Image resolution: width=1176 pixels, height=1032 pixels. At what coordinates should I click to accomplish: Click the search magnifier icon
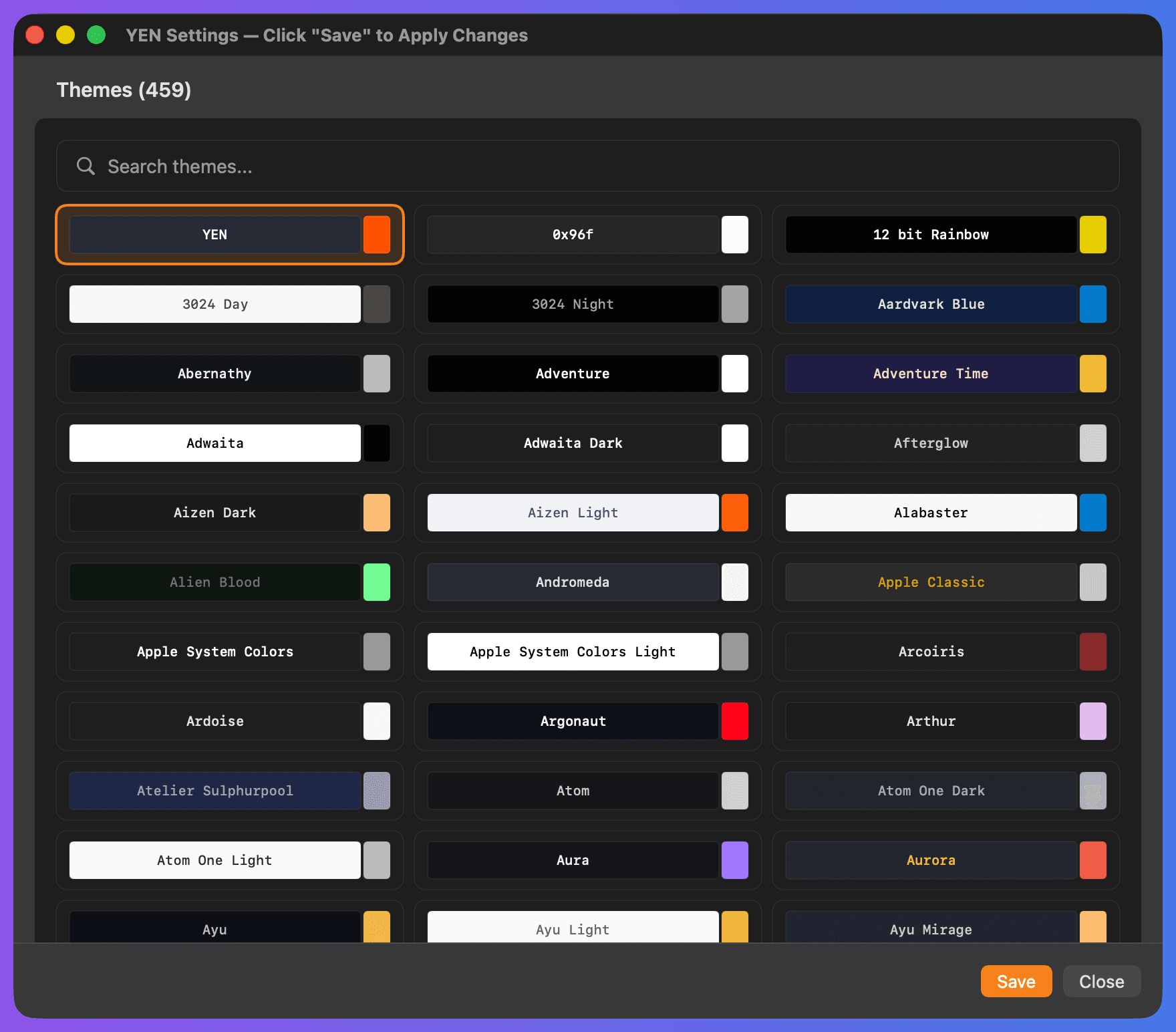tap(86, 166)
